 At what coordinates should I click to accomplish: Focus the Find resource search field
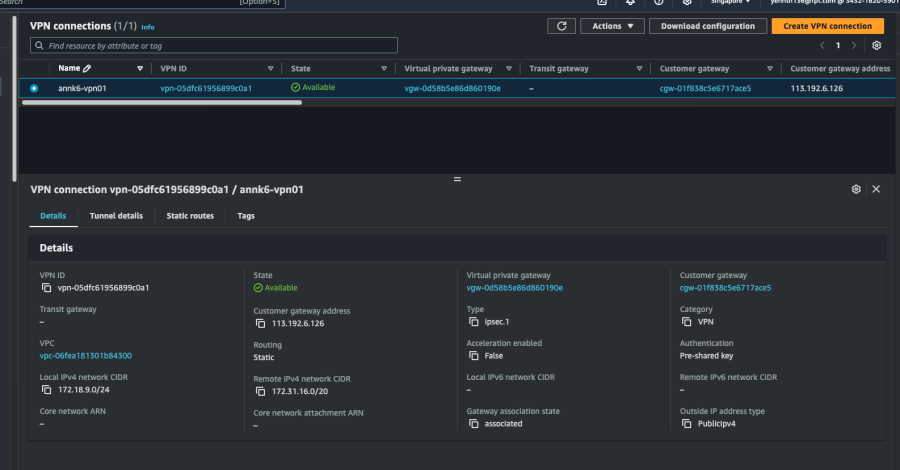tap(214, 46)
